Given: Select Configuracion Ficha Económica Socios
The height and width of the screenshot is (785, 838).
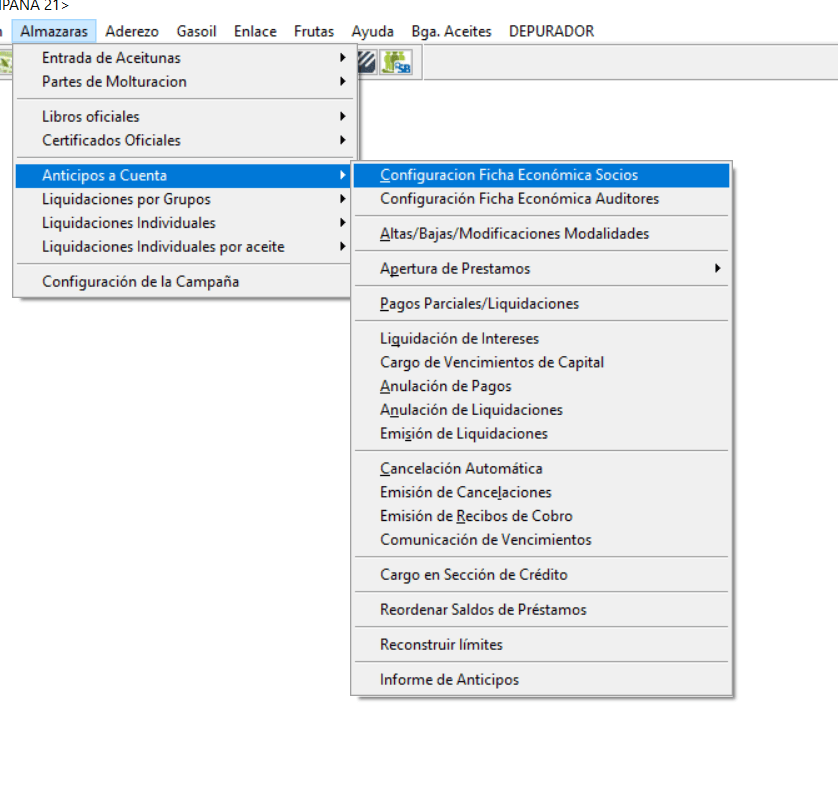Looking at the screenshot, I should (x=508, y=175).
